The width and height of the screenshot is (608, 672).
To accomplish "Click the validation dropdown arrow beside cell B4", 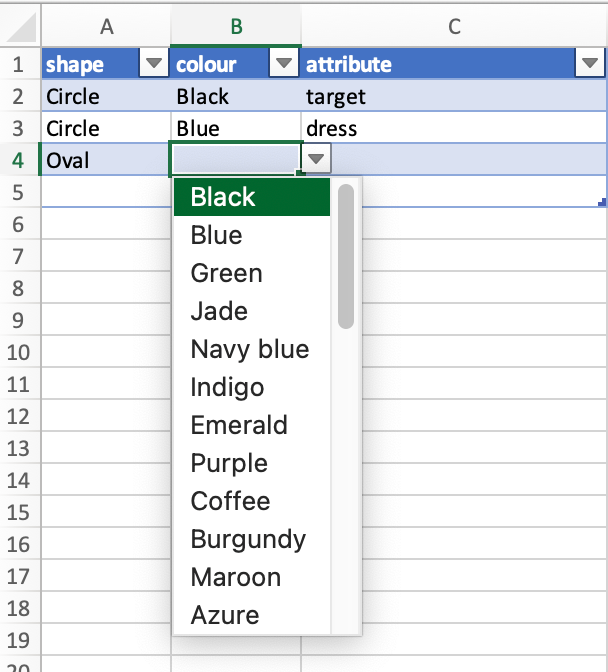I will 316,159.
